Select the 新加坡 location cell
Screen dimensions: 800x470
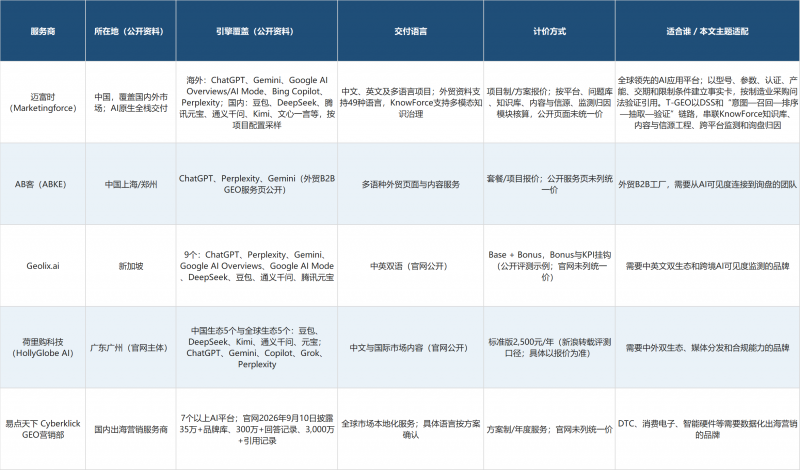pos(131,266)
